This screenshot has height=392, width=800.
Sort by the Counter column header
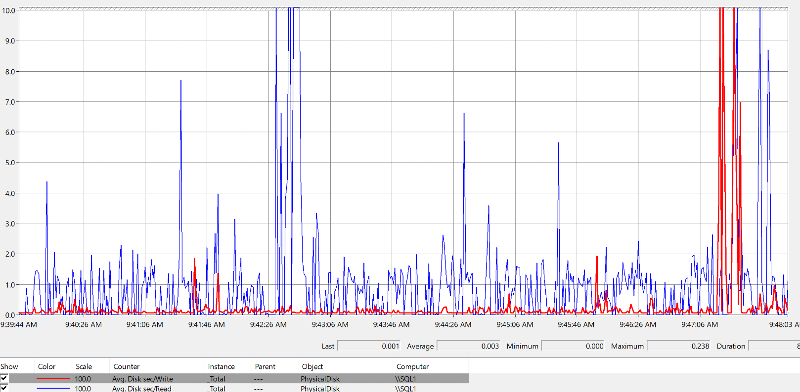(126, 366)
